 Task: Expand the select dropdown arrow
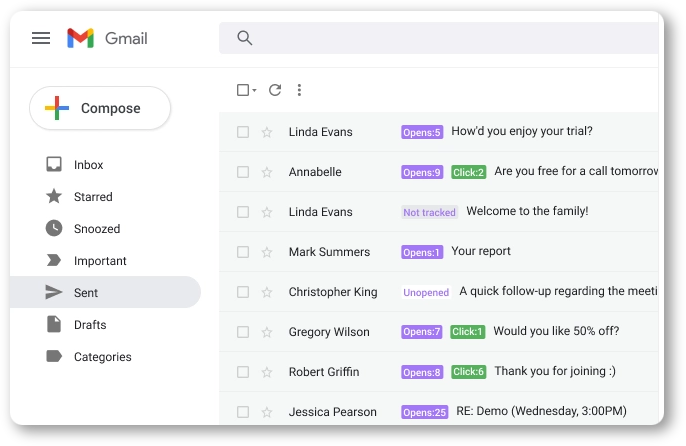click(x=254, y=91)
